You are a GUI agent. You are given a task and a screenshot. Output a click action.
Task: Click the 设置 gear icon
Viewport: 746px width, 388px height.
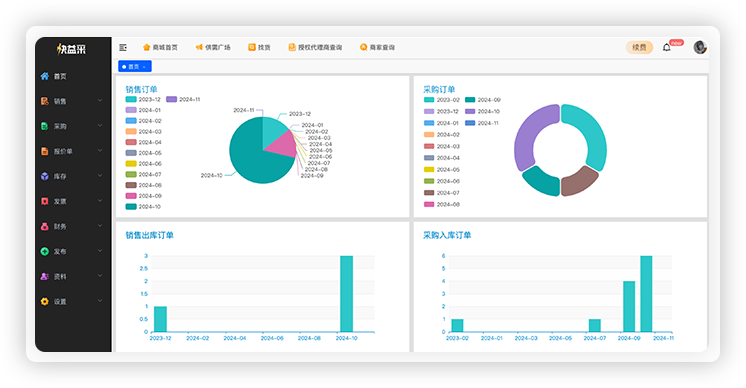click(45, 301)
